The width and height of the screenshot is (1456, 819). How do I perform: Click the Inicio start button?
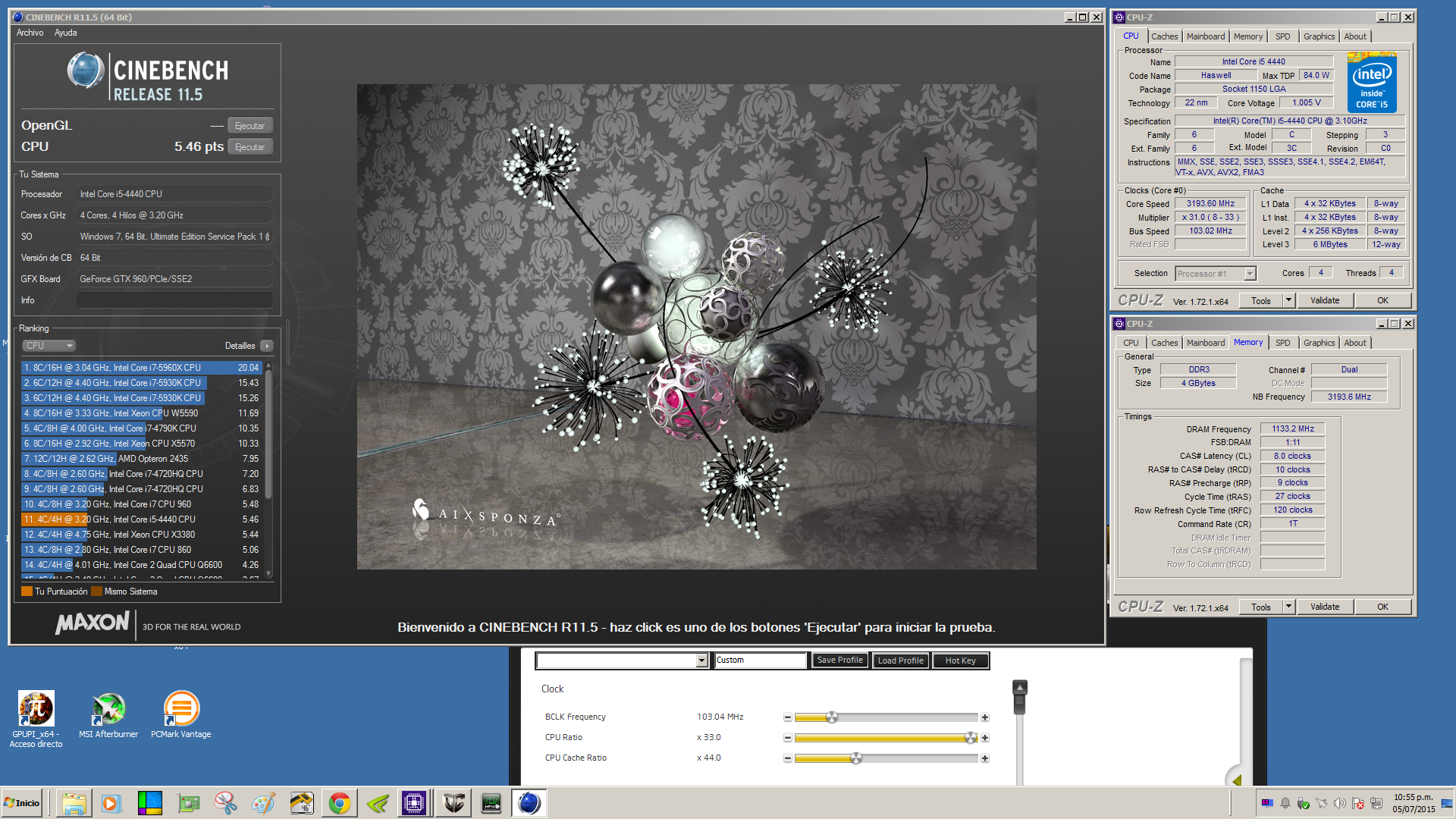pyautogui.click(x=22, y=803)
